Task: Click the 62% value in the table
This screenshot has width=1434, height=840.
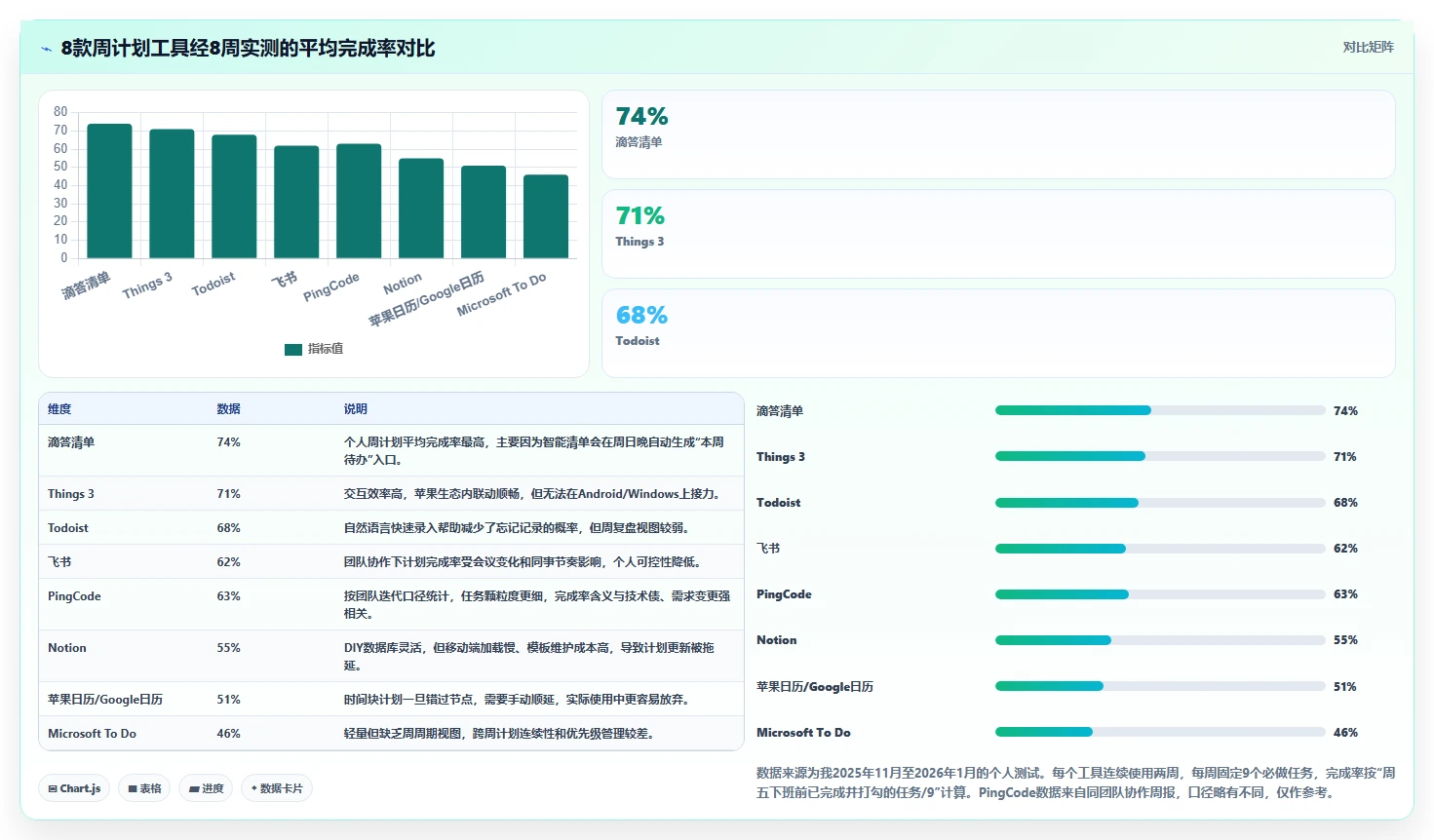Action: click(x=228, y=562)
